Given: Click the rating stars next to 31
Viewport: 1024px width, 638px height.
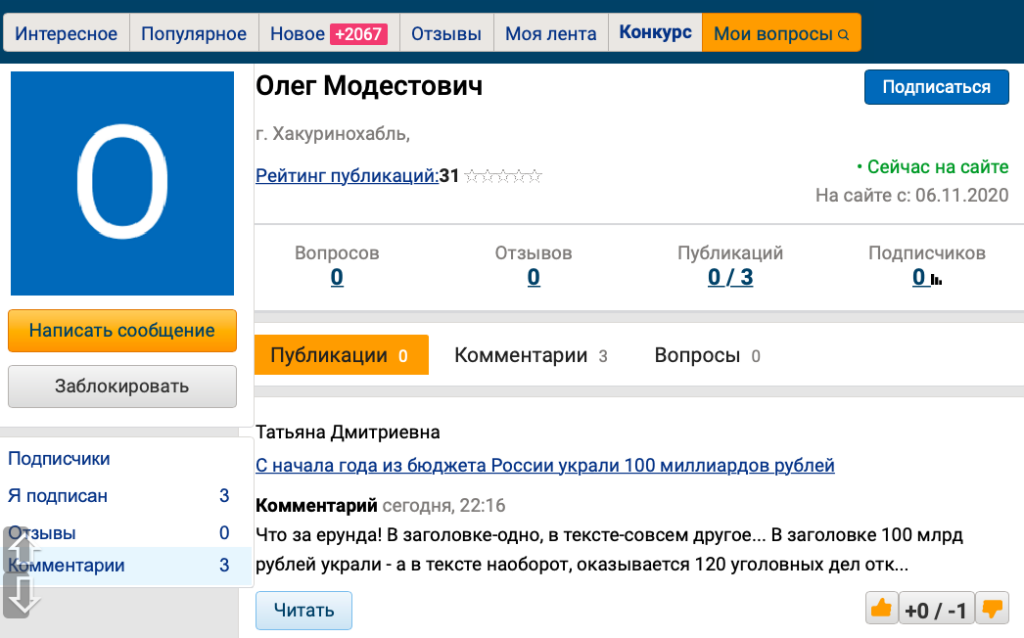Looking at the screenshot, I should tap(503, 177).
